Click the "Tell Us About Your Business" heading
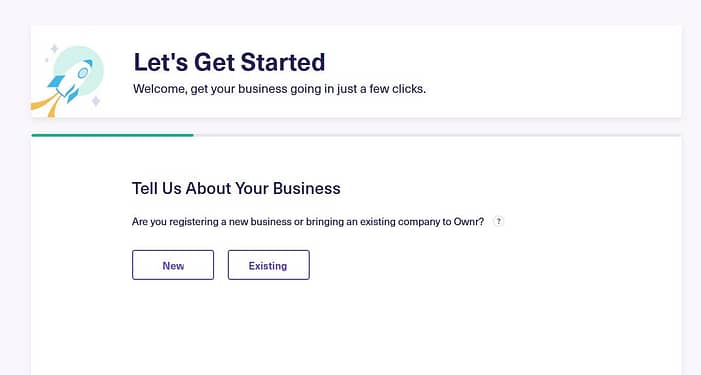The height and width of the screenshot is (375, 701). click(236, 188)
